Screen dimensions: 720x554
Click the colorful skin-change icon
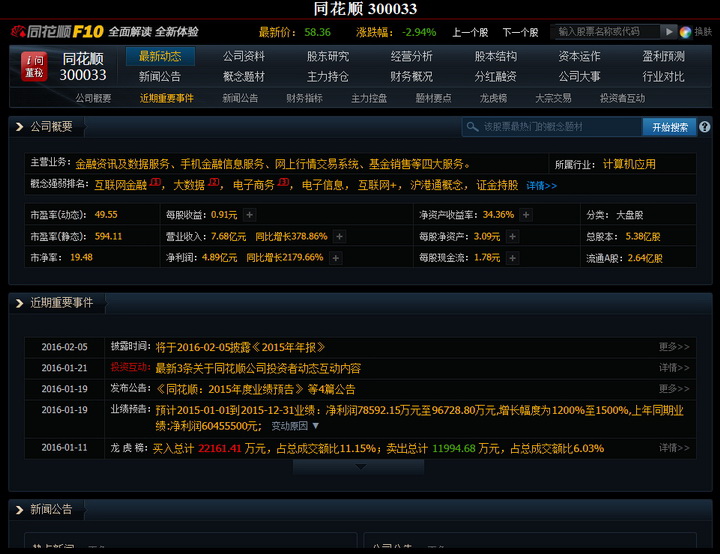685,32
